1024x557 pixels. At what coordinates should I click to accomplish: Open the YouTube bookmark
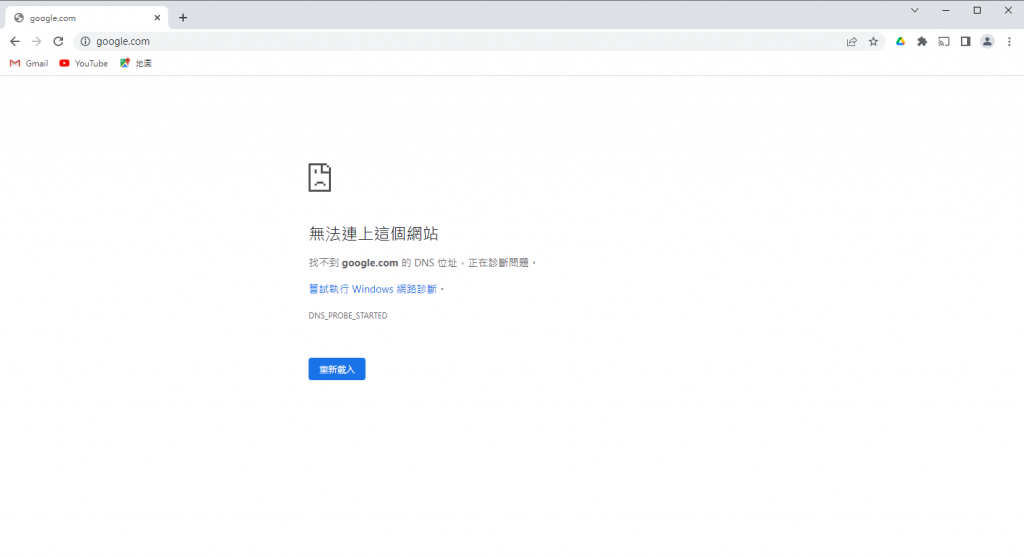pyautogui.click(x=84, y=63)
